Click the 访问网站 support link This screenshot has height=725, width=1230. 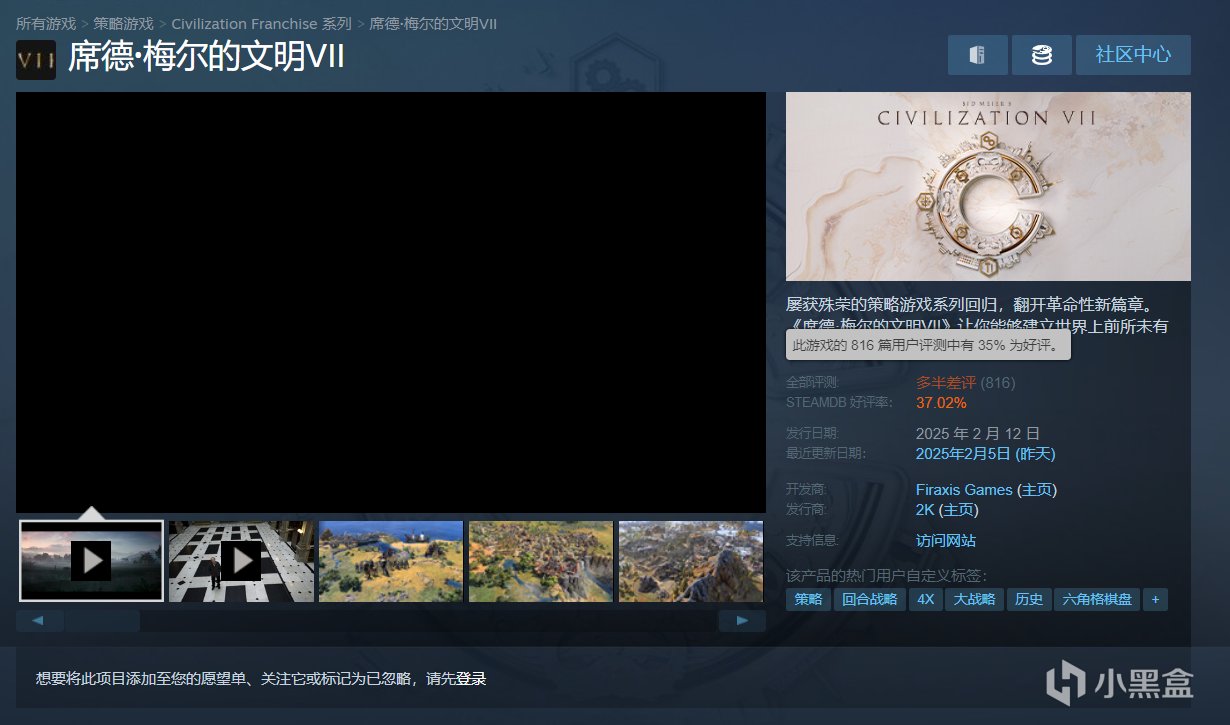pyautogui.click(x=946, y=541)
